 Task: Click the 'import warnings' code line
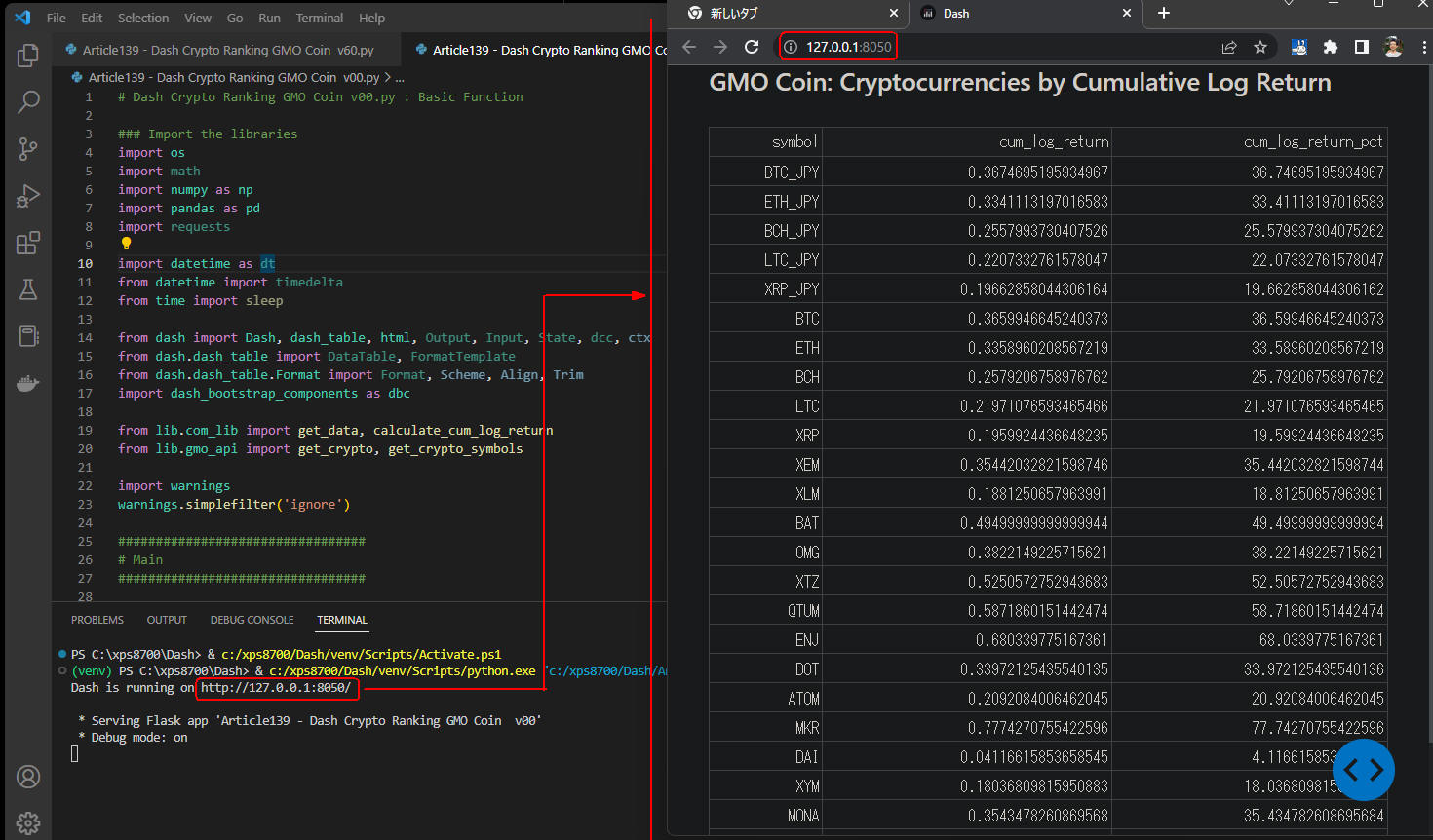(174, 486)
